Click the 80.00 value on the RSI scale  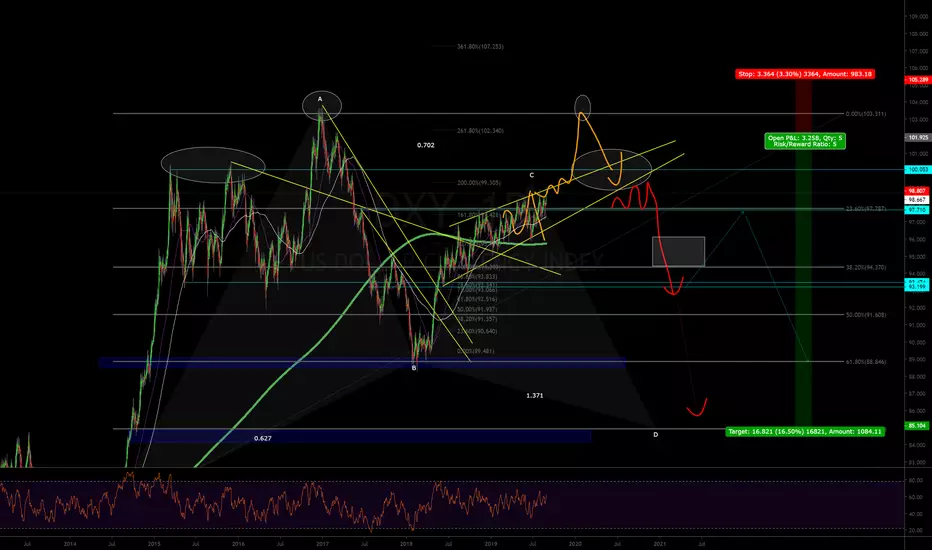[x=915, y=480]
